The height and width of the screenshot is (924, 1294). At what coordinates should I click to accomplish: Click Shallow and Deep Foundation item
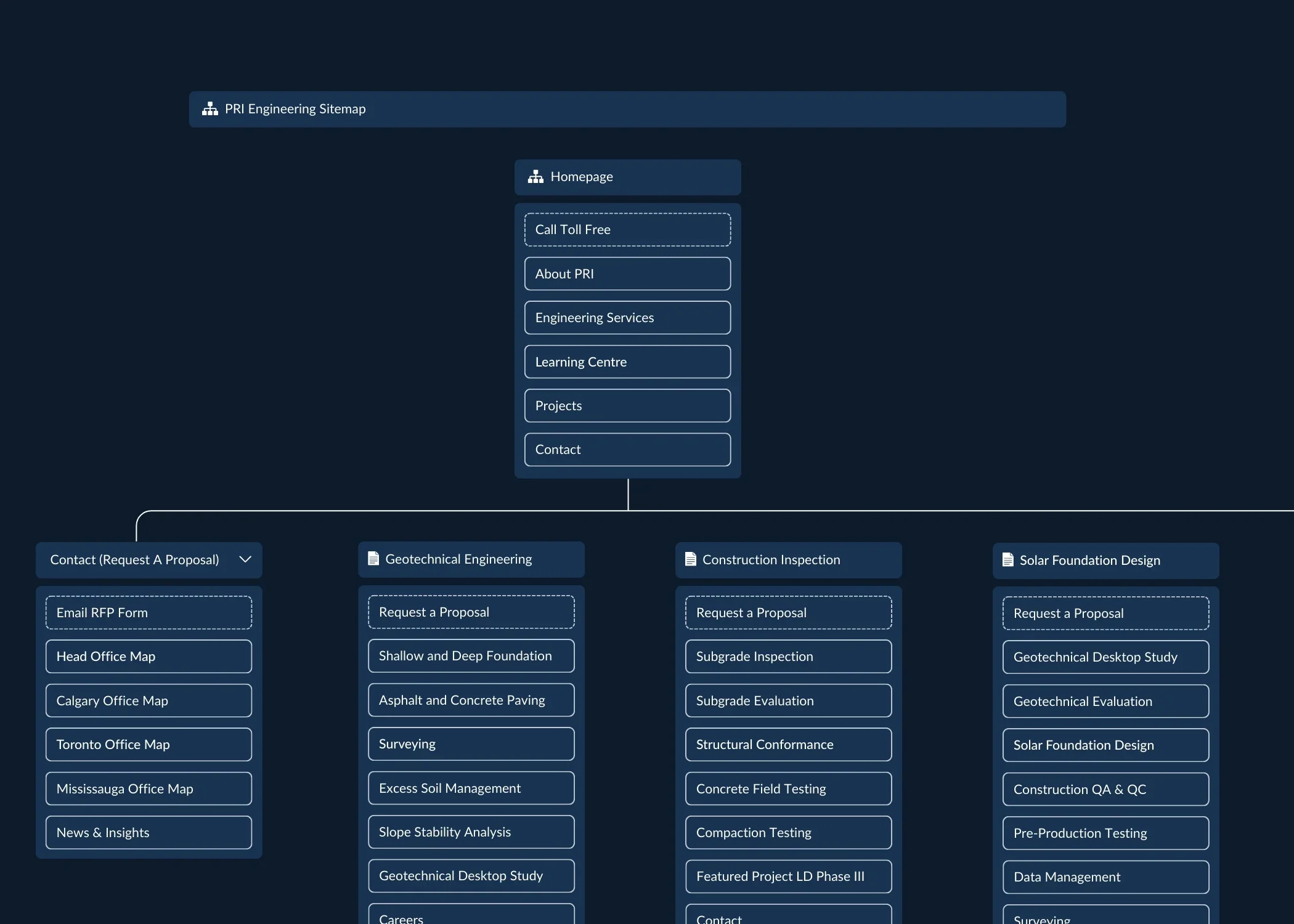point(471,655)
